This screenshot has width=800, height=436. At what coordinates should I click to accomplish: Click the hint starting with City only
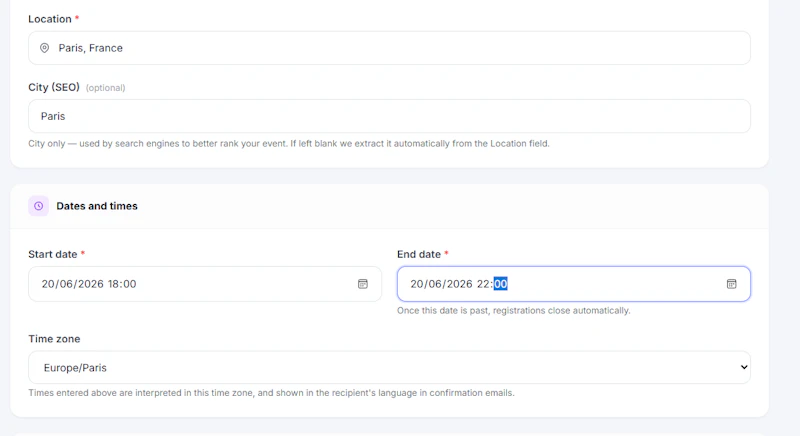pos(289,144)
